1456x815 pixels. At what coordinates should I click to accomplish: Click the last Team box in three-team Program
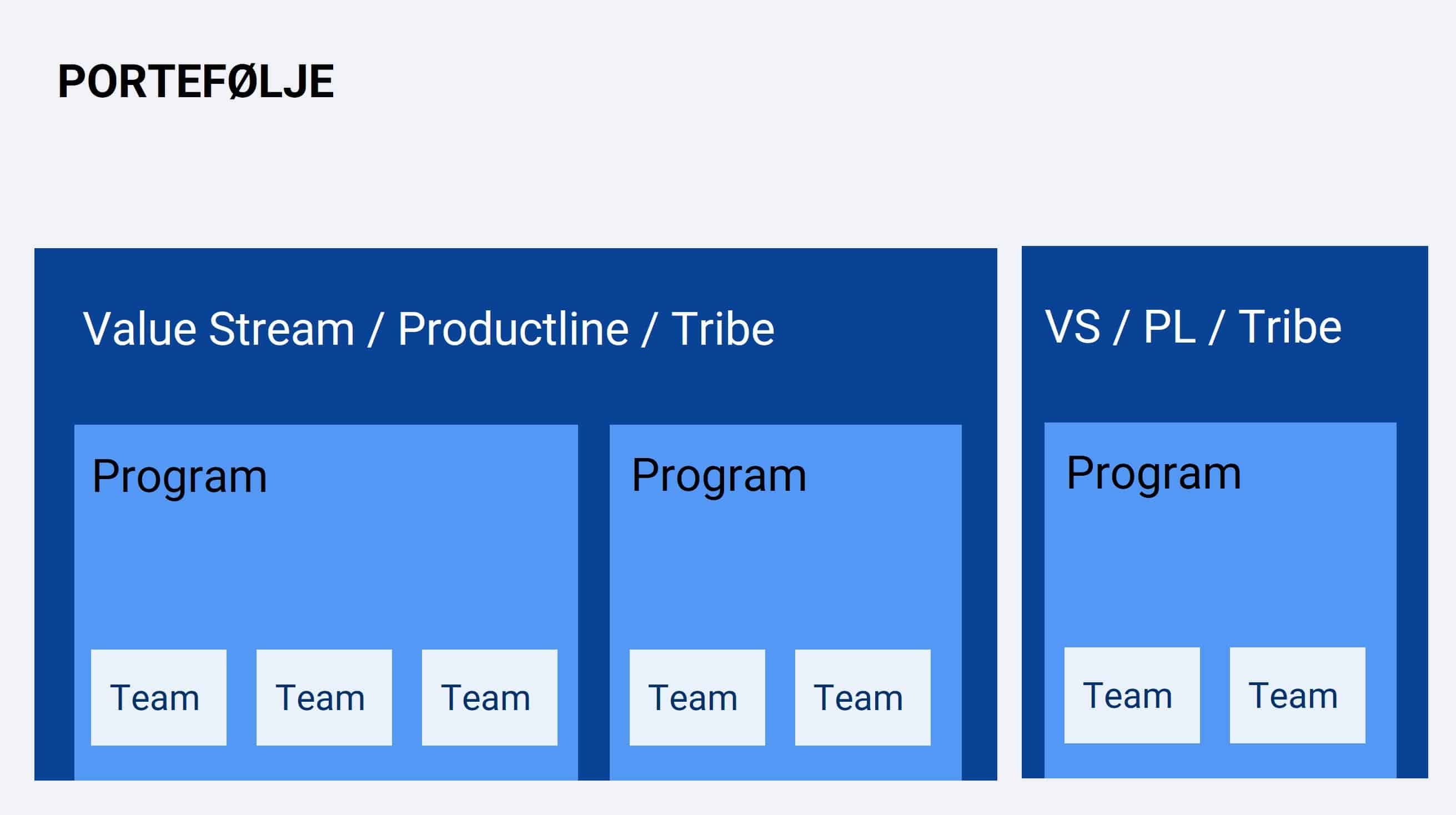pos(489,697)
